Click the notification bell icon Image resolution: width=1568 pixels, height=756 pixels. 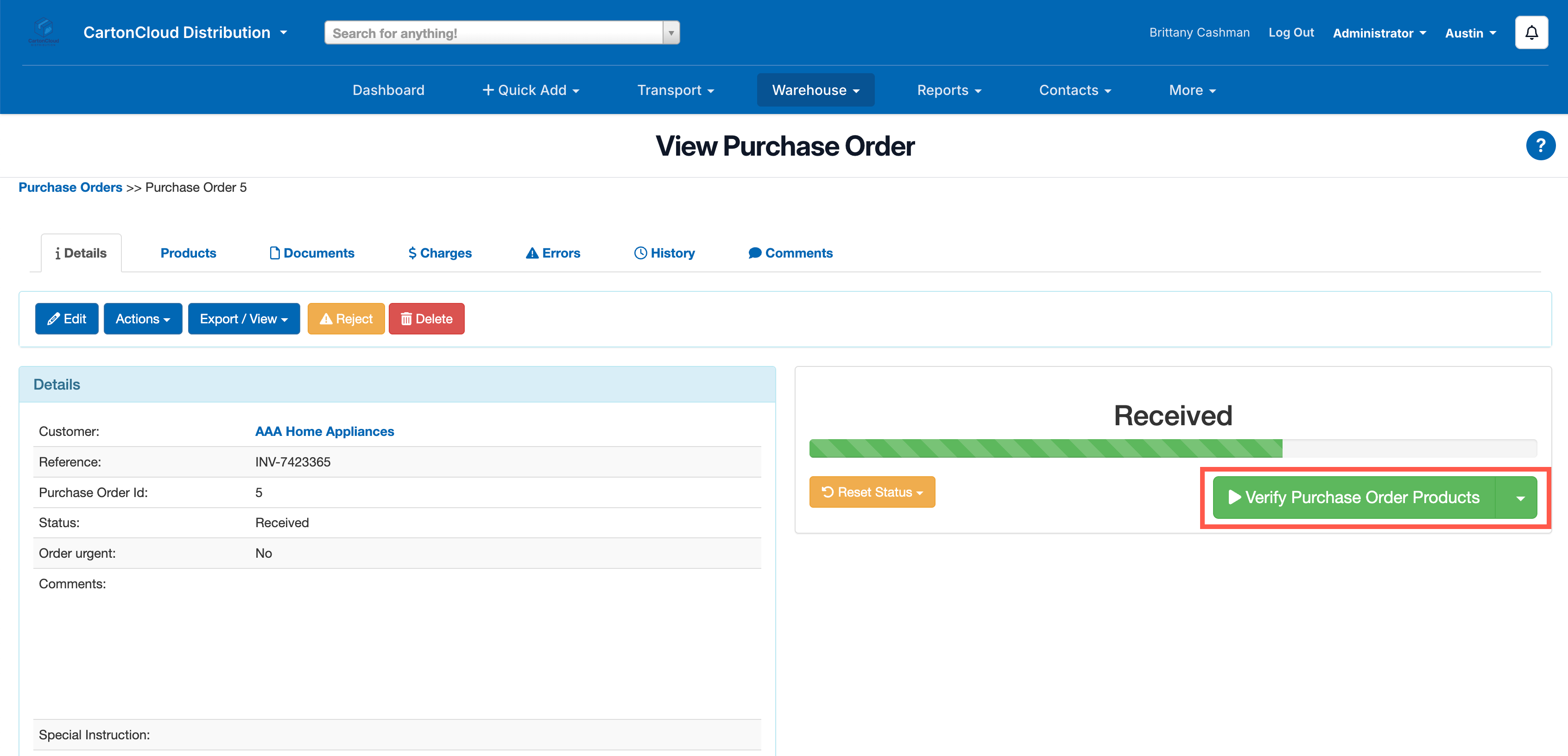pos(1531,33)
